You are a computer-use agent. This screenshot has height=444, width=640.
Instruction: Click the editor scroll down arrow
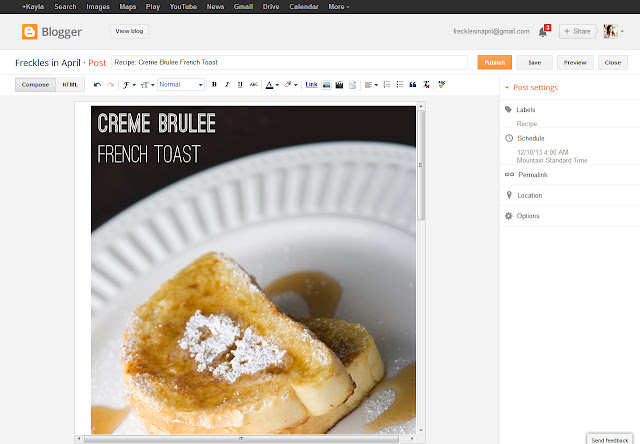(421, 430)
